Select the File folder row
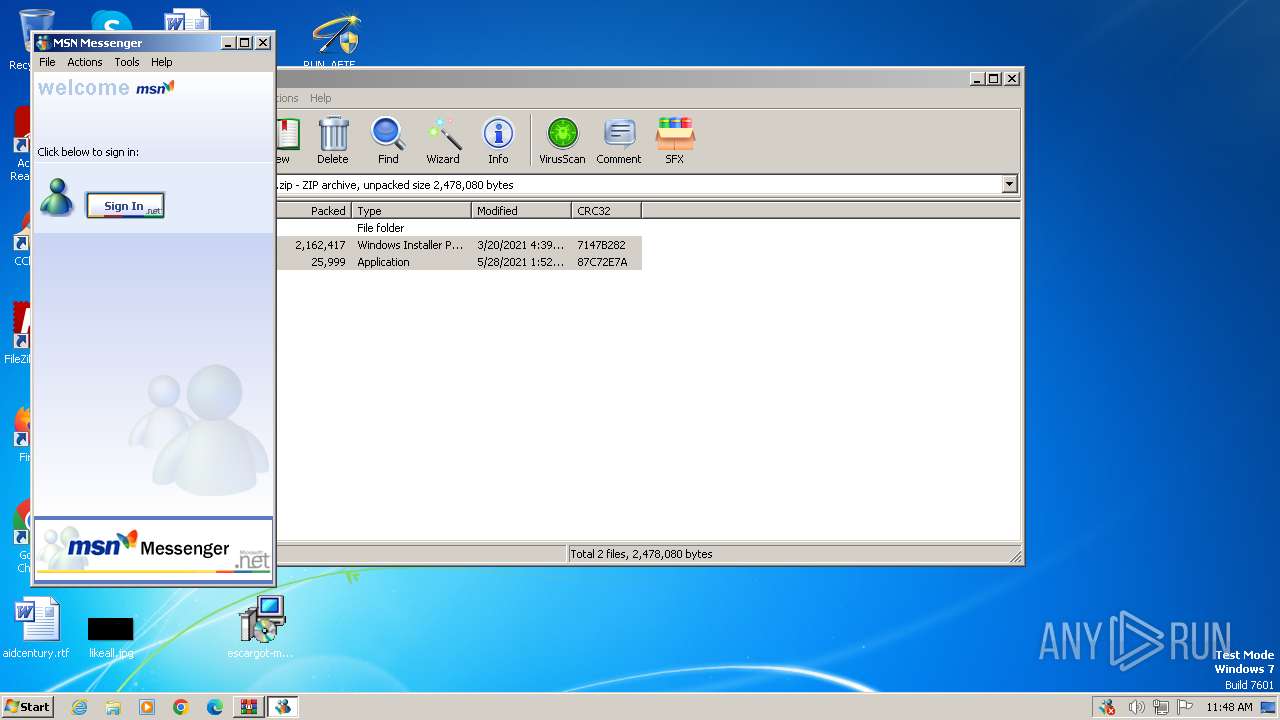The image size is (1280, 720). coord(459,228)
